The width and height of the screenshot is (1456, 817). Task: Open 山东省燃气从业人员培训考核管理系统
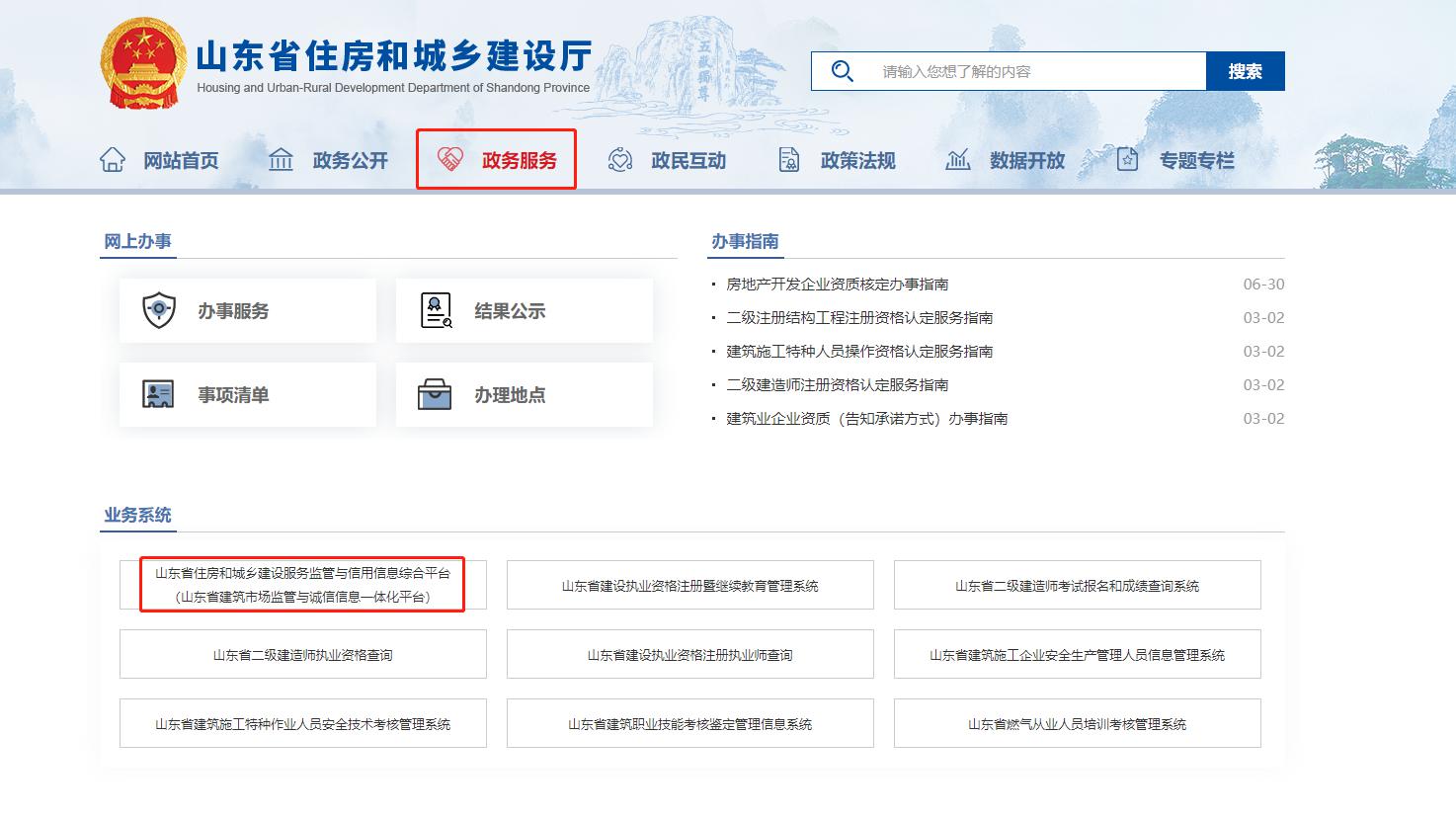[1077, 724]
